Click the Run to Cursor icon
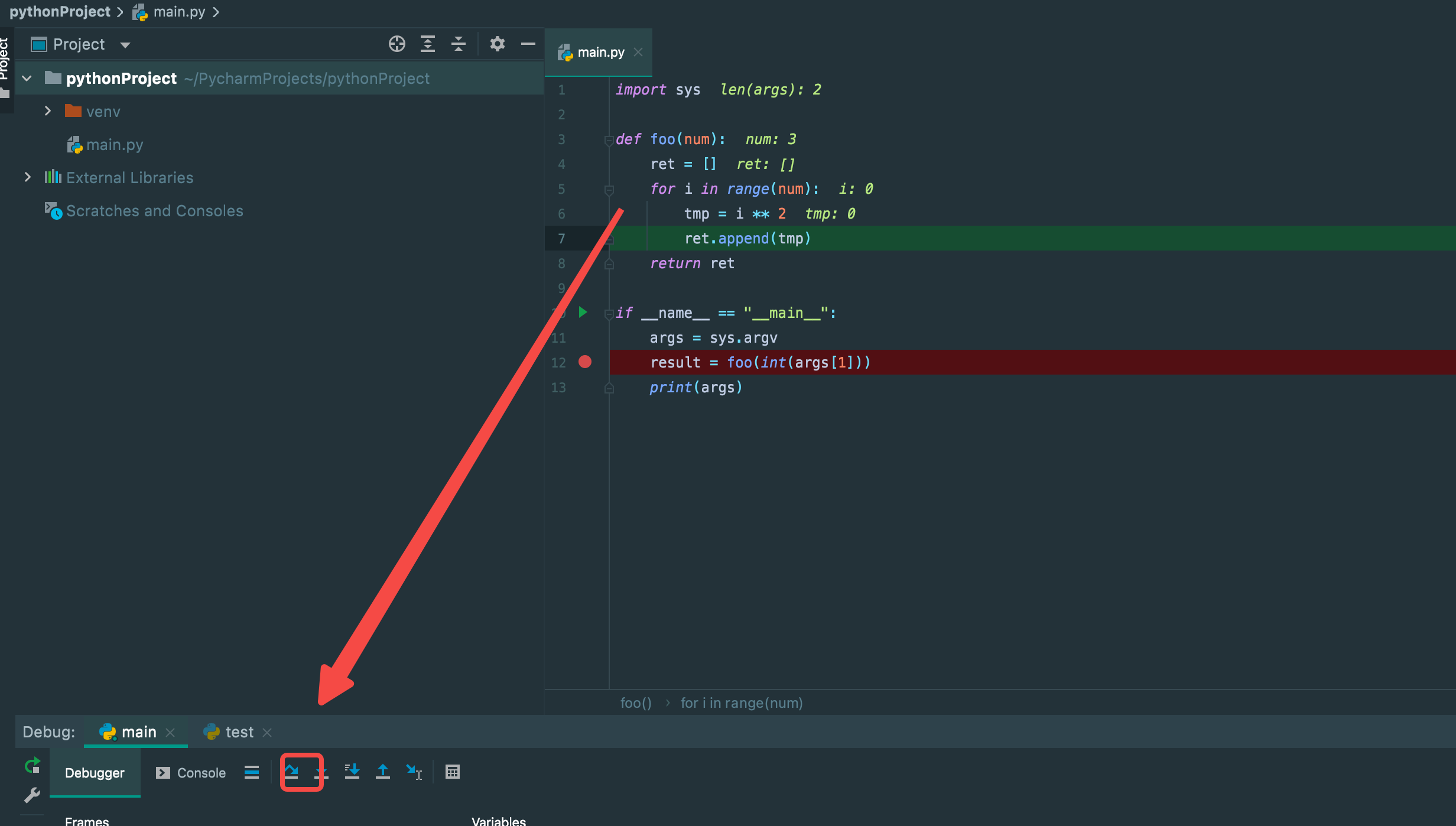Screen dimensions: 1456x826 tap(414, 772)
